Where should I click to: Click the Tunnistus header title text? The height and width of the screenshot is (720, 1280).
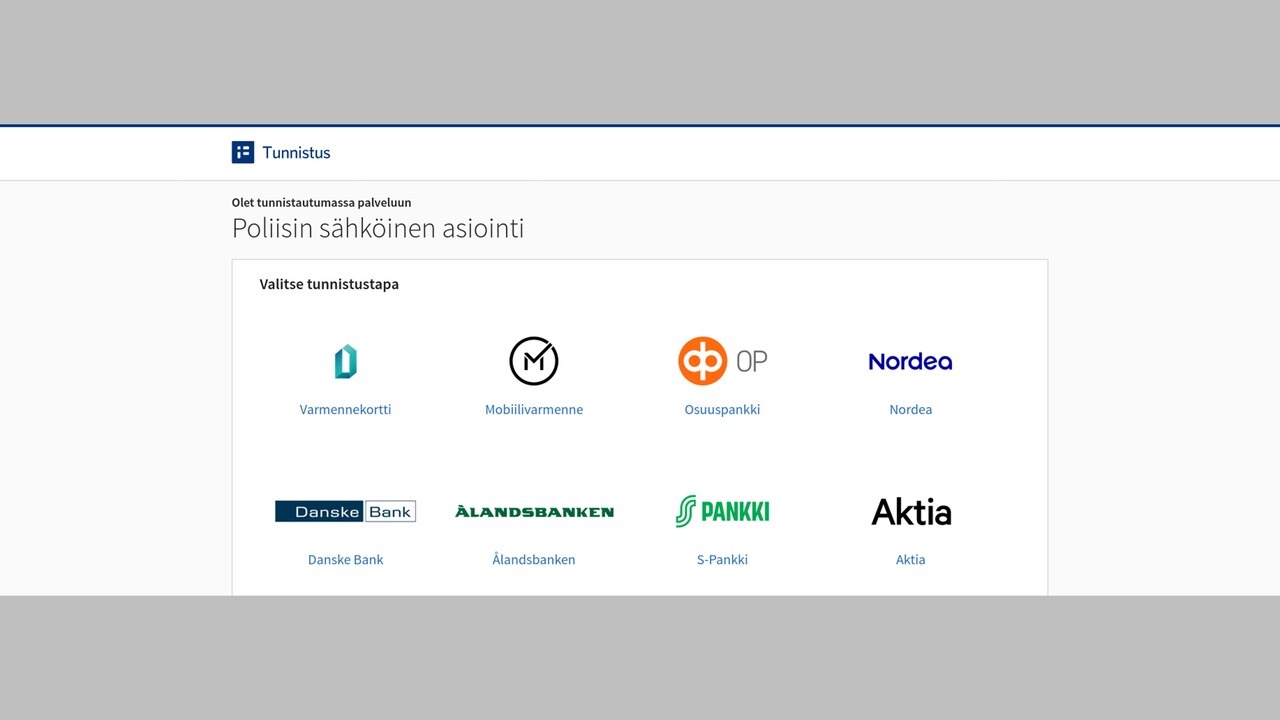click(296, 153)
